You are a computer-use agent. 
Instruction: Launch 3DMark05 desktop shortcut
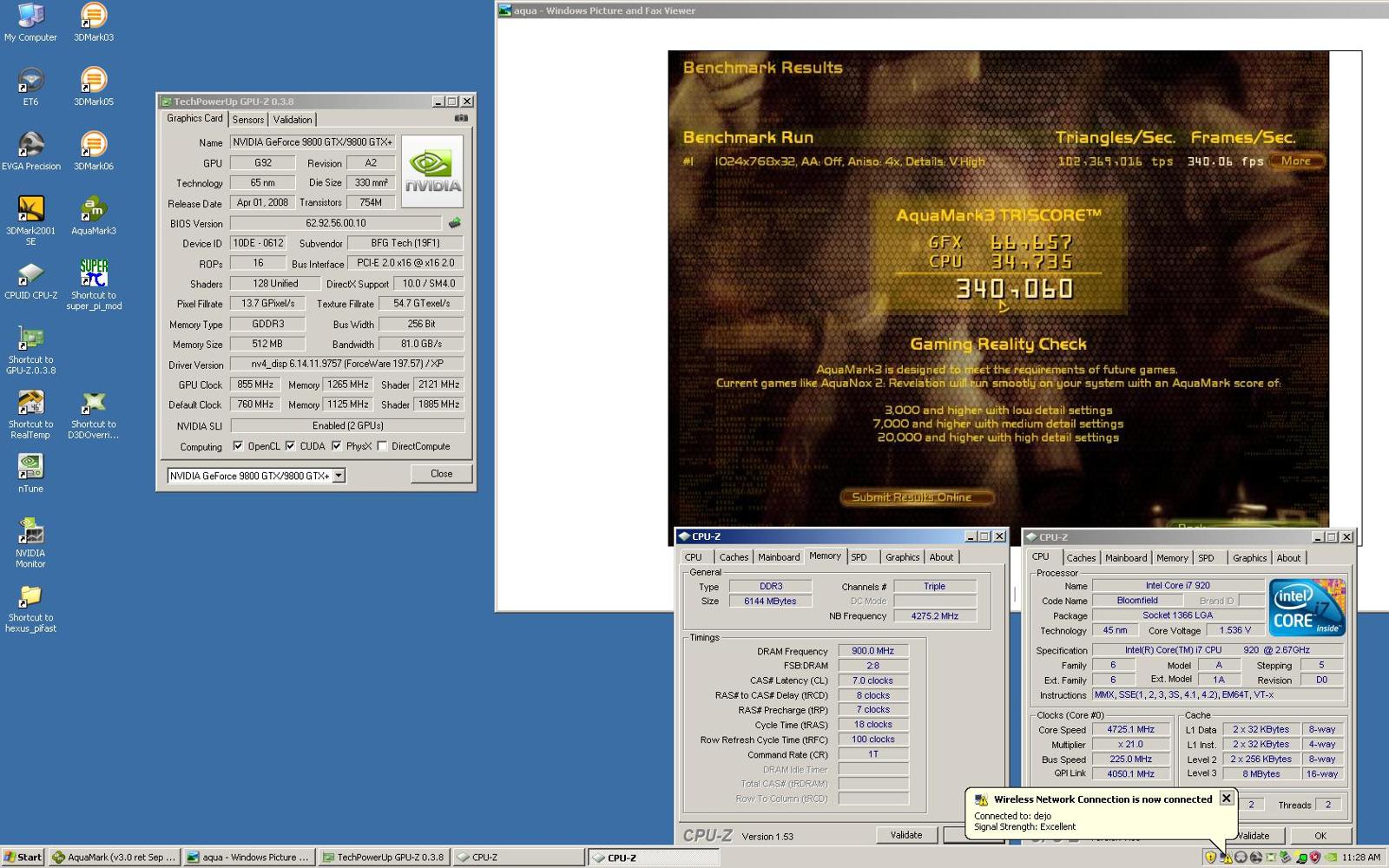pyautogui.click(x=94, y=87)
